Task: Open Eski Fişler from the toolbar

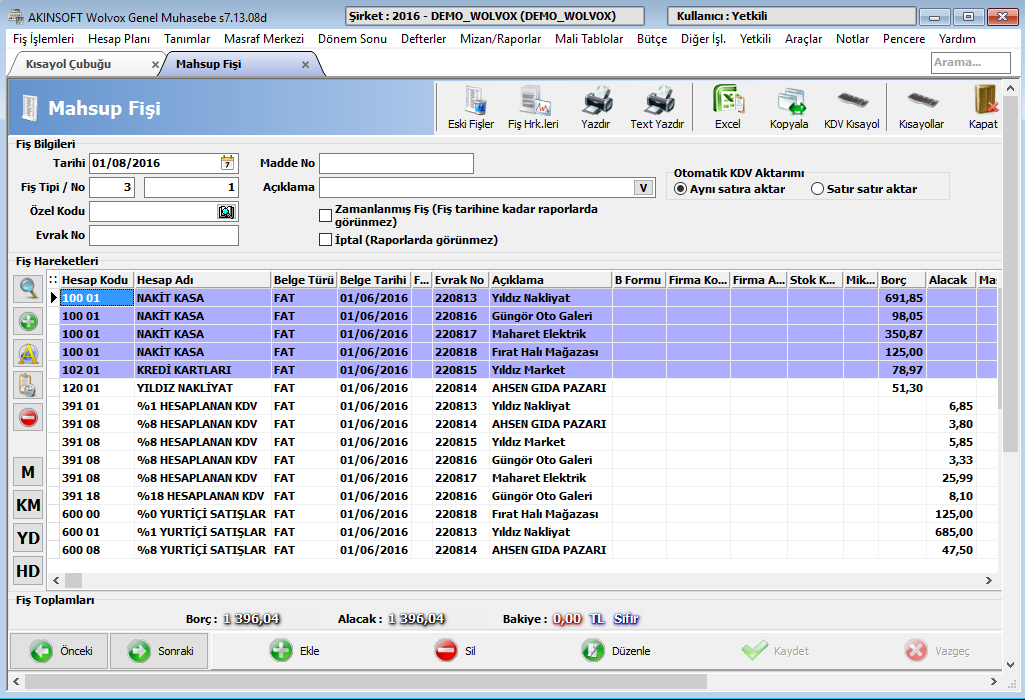Action: [471, 107]
